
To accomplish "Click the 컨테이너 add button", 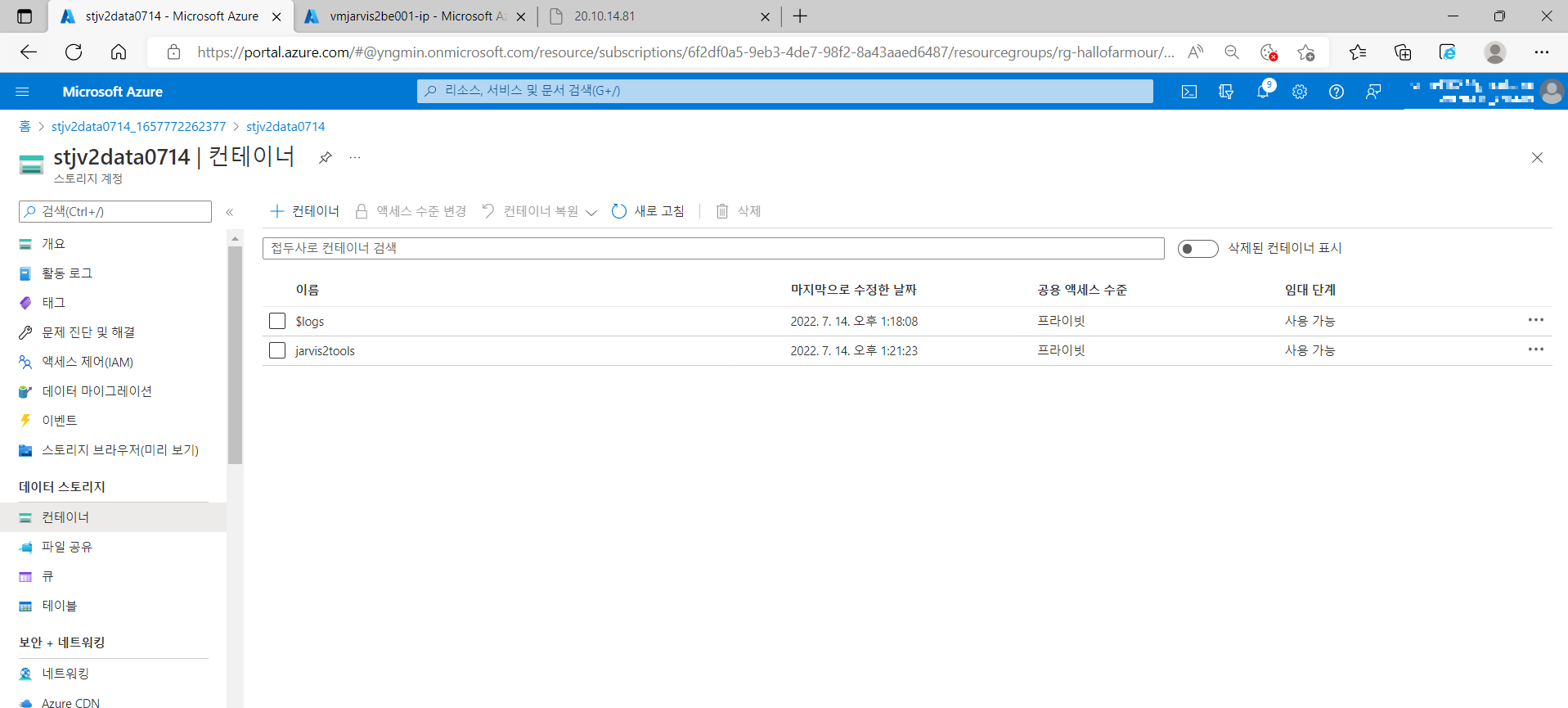I will point(304,211).
